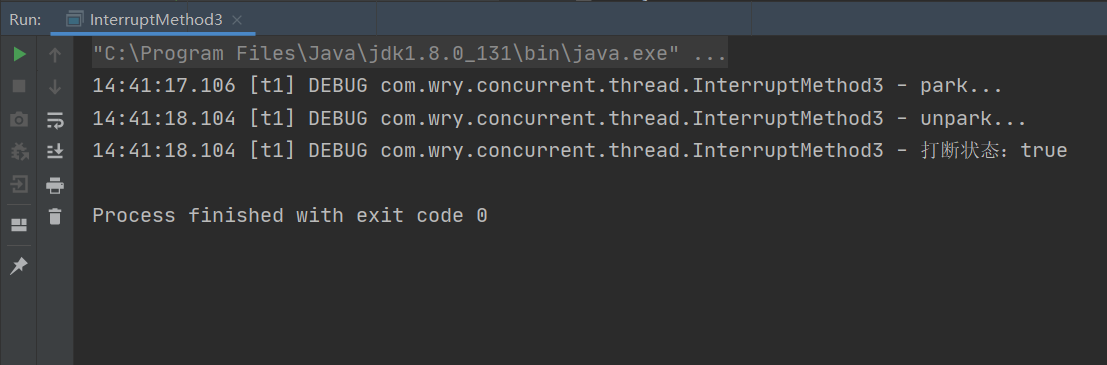Rerun InterruptMethod3 with the green play icon
The height and width of the screenshot is (365, 1107).
19,54
